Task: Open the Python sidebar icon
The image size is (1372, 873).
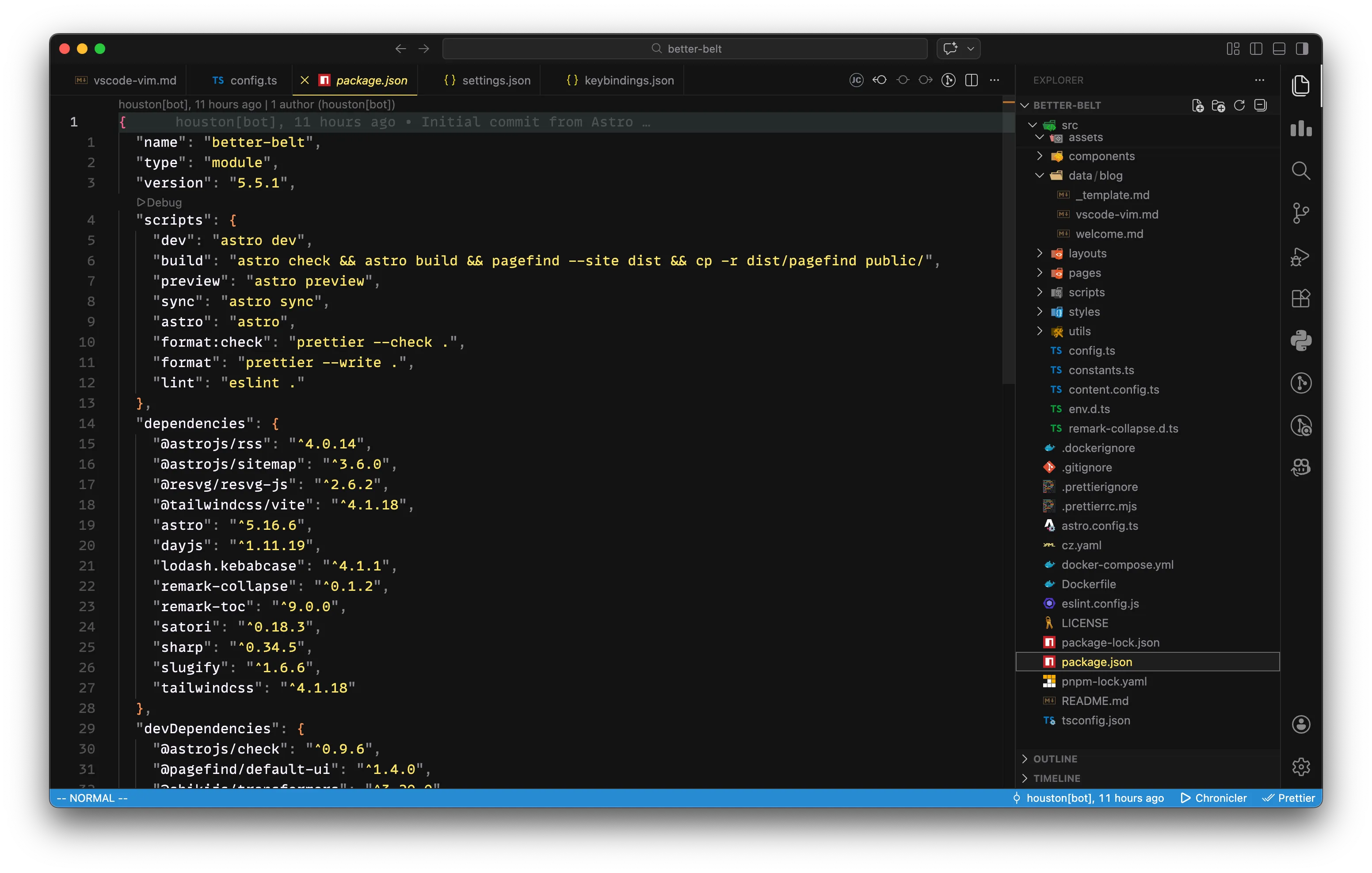Action: (x=1300, y=341)
